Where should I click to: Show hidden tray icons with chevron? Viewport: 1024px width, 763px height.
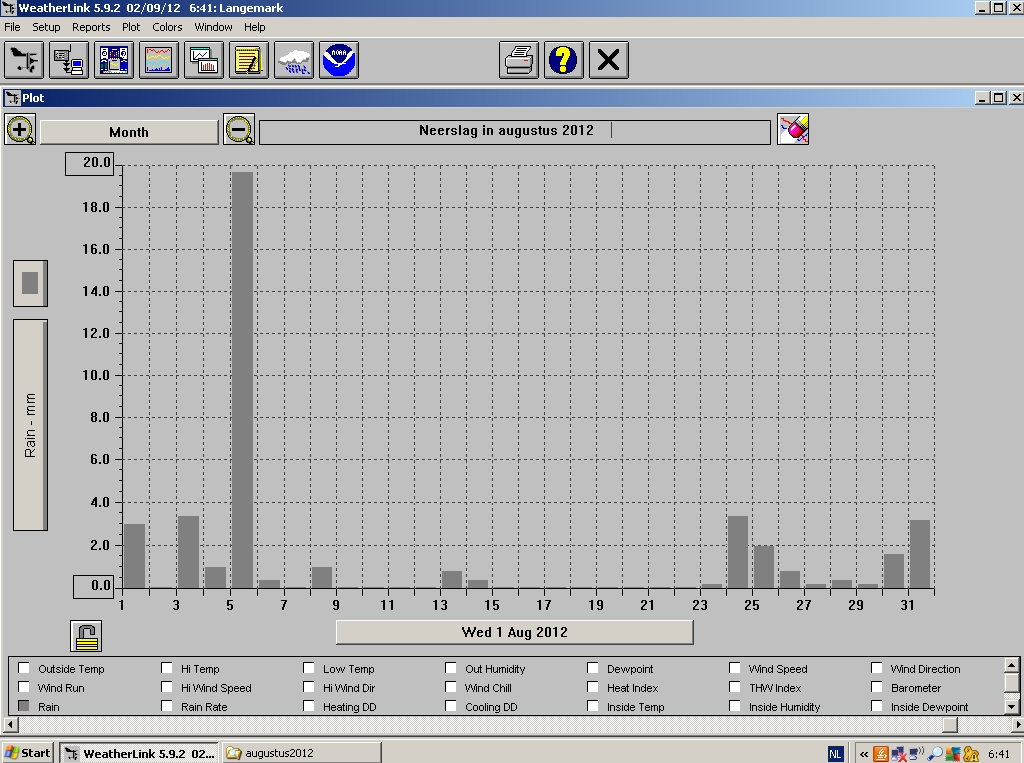click(x=863, y=754)
